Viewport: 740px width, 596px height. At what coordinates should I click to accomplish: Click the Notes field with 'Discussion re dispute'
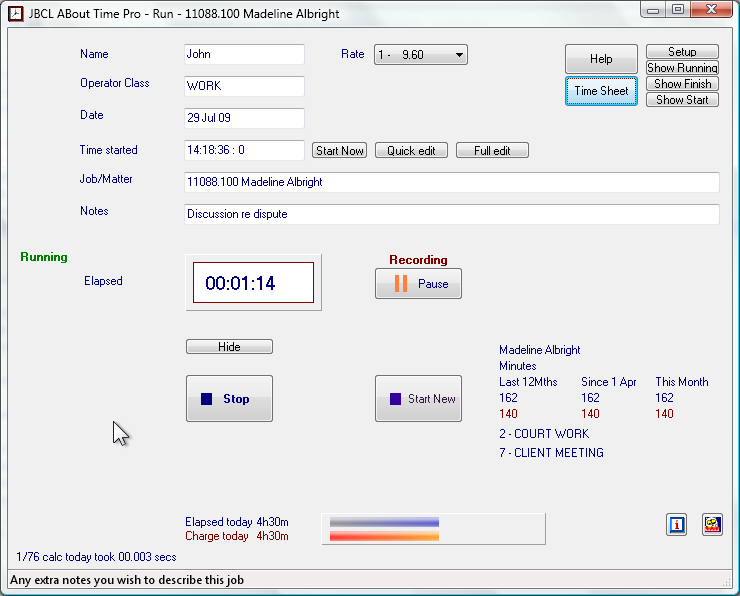click(451, 214)
